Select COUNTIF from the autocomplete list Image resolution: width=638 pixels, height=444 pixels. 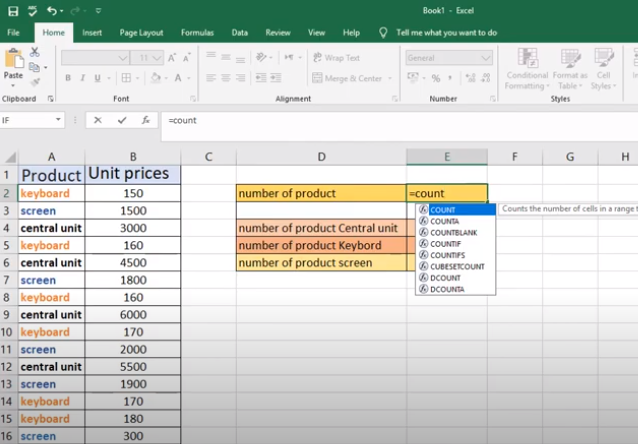point(446,243)
